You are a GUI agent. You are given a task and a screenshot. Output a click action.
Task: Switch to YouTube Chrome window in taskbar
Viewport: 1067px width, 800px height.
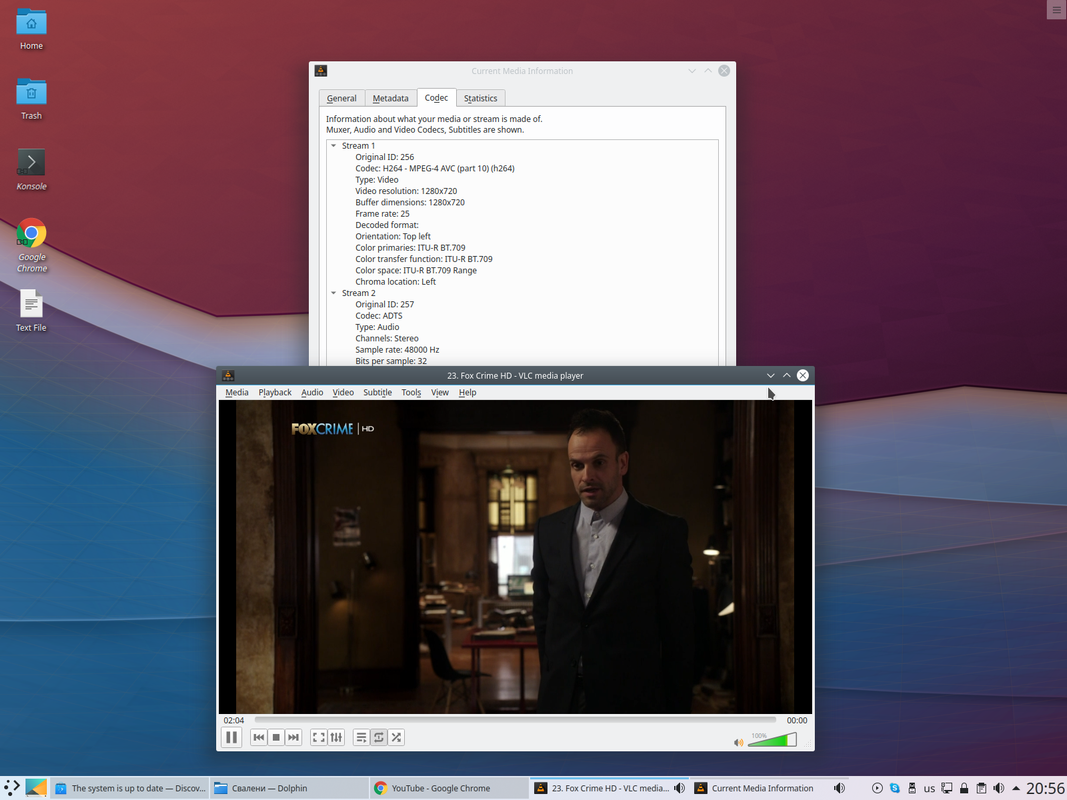click(448, 788)
